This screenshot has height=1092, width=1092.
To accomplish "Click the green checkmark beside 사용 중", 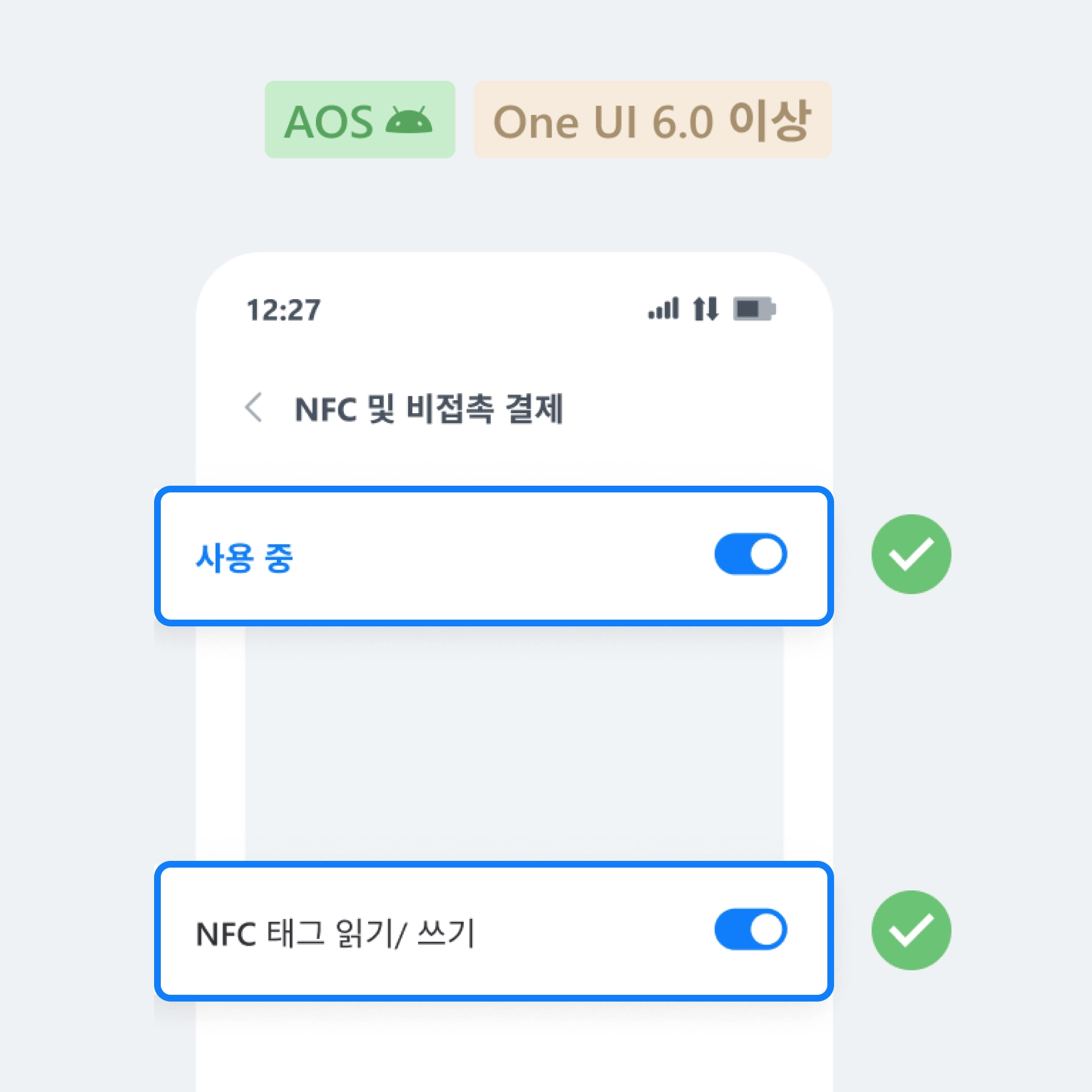I will coord(911,554).
